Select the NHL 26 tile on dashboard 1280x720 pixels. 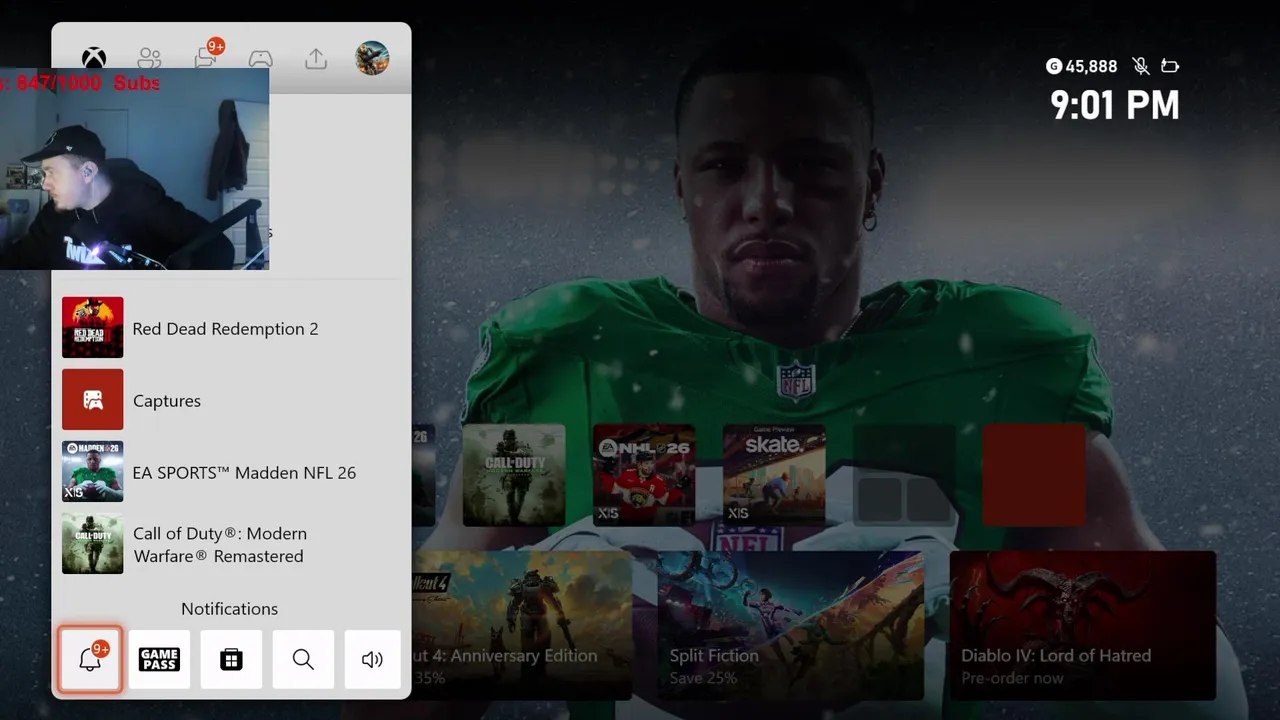[x=644, y=475]
